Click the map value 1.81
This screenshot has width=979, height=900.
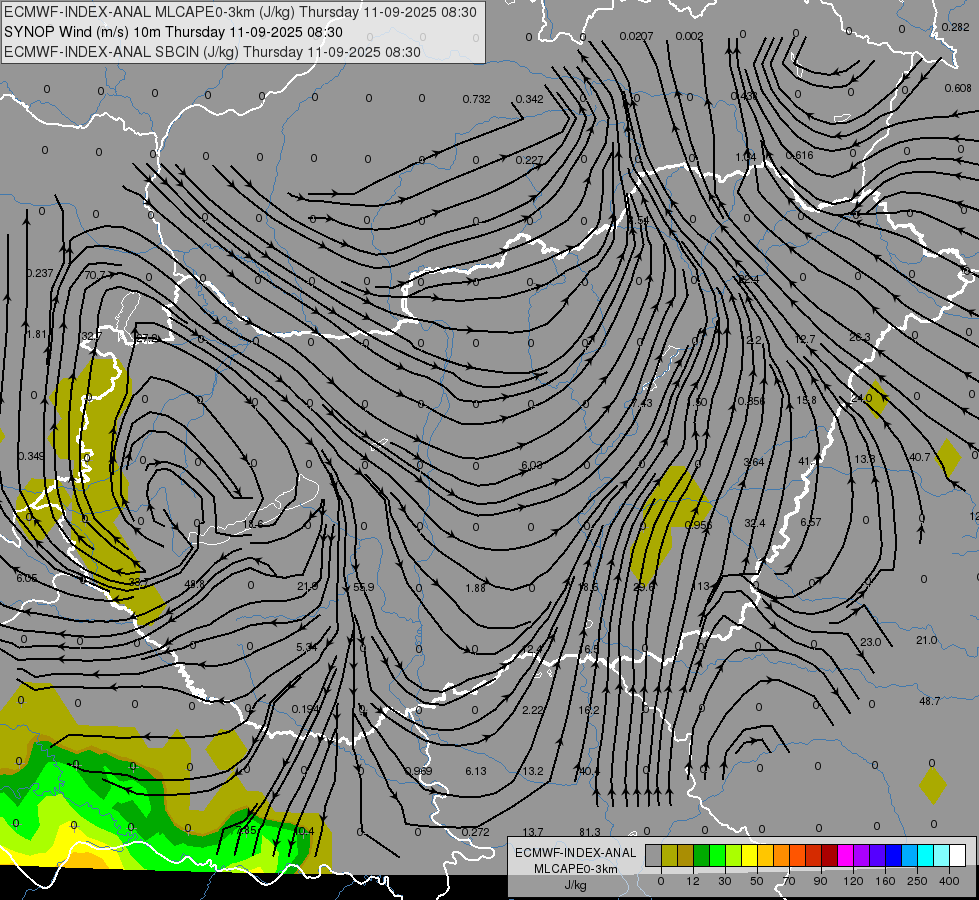(37, 335)
